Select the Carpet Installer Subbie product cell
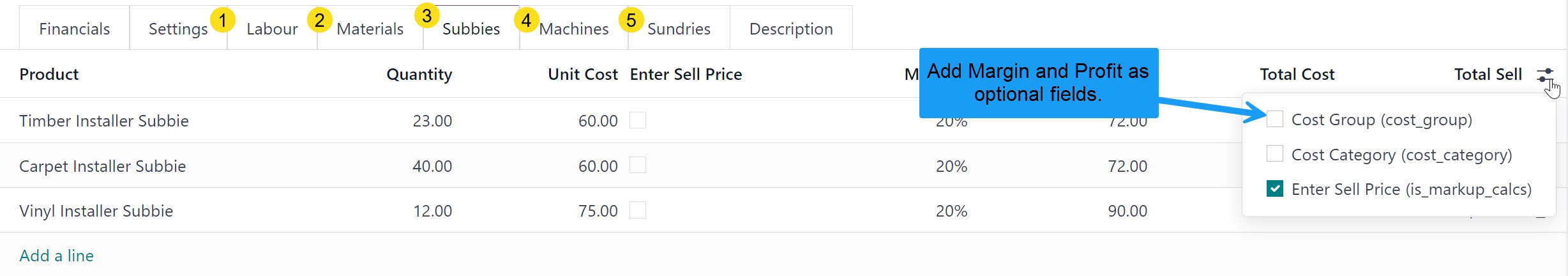The image size is (1568, 276). click(x=103, y=166)
